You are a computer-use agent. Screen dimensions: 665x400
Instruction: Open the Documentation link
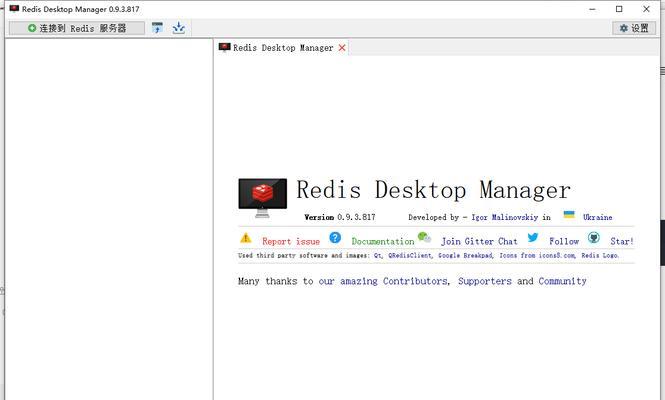[x=383, y=241]
